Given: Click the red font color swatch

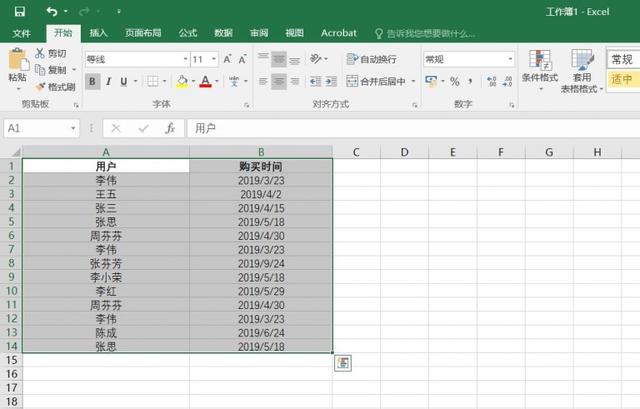Looking at the screenshot, I should tap(205, 81).
